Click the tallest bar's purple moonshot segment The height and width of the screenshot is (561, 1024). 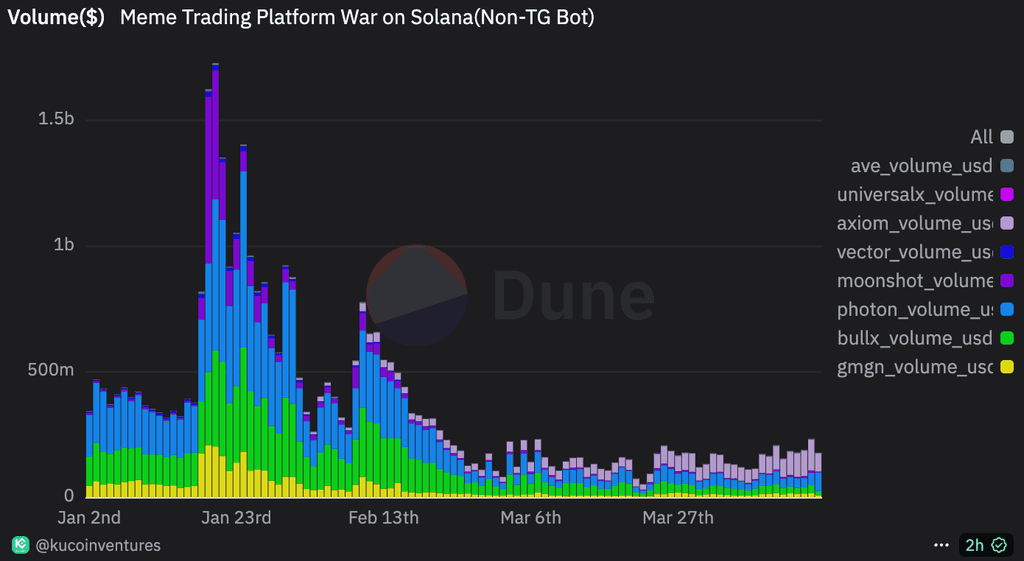[216, 135]
